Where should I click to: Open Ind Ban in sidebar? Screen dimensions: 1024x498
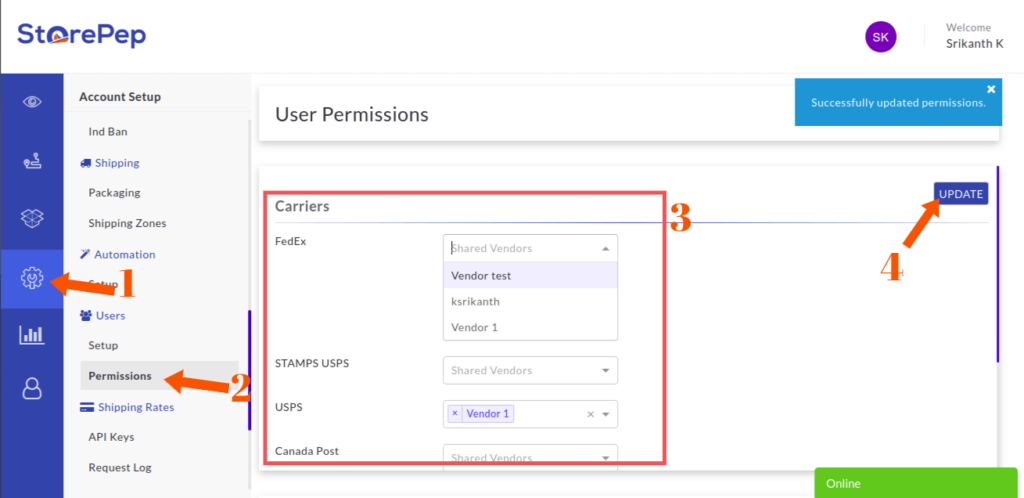tap(108, 132)
